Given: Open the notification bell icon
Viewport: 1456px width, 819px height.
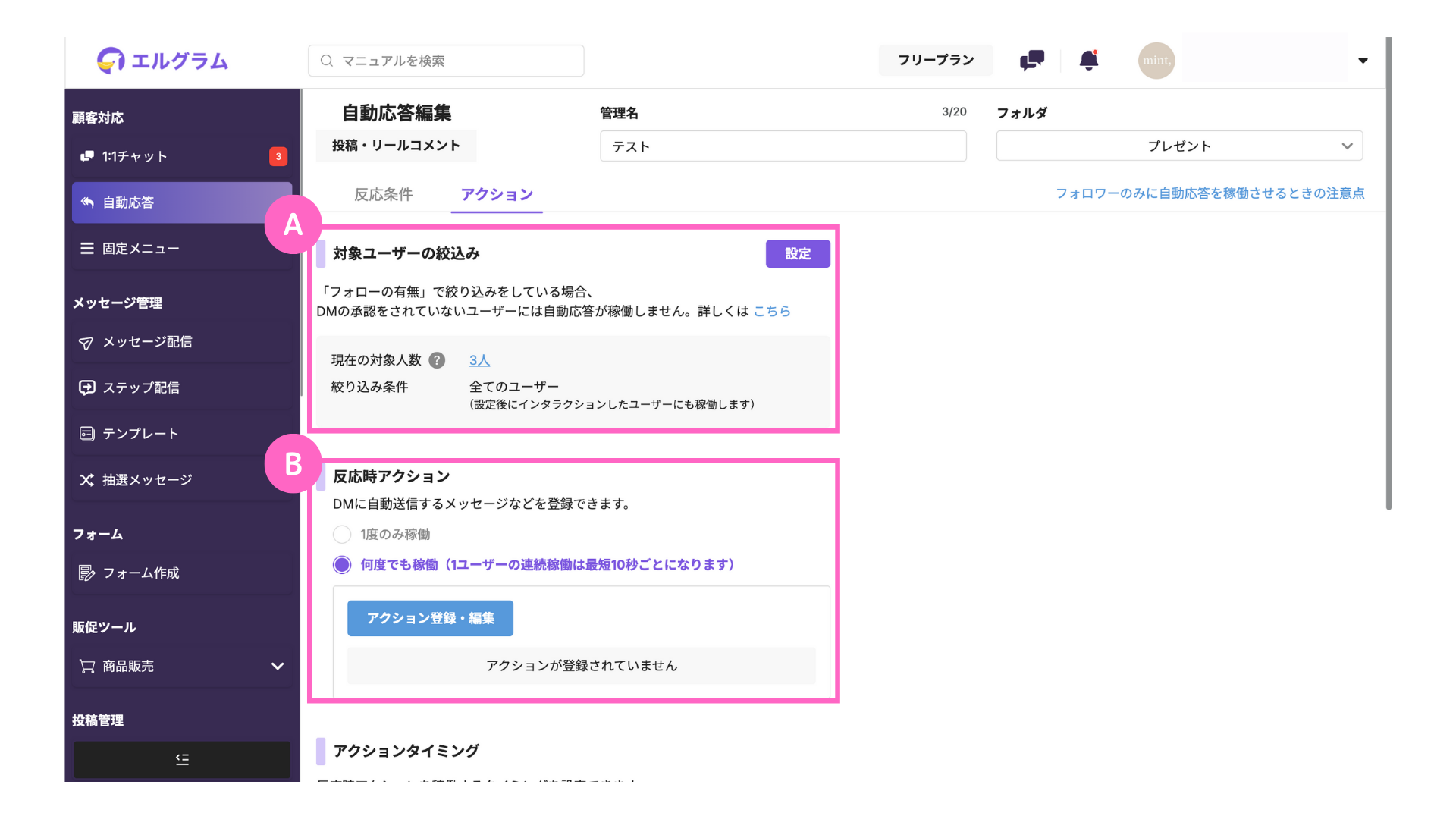Looking at the screenshot, I should 1089,60.
